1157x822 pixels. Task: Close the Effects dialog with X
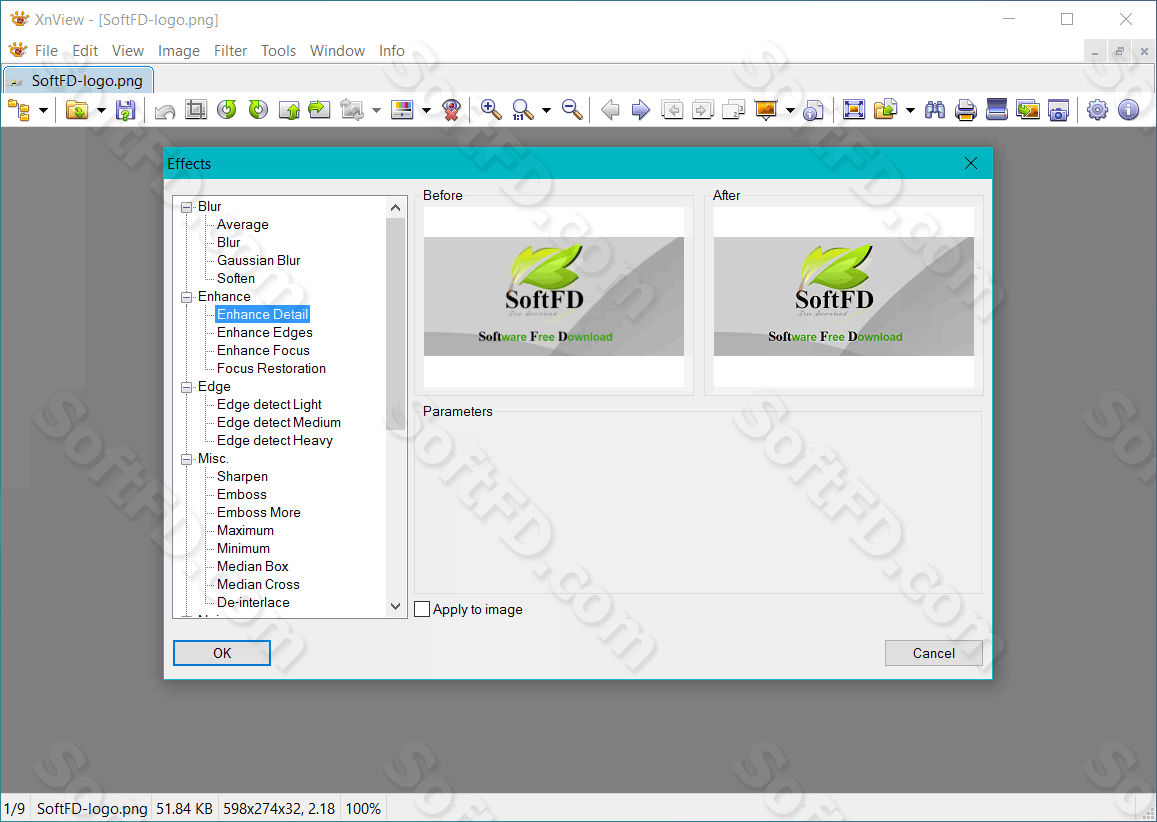point(971,163)
